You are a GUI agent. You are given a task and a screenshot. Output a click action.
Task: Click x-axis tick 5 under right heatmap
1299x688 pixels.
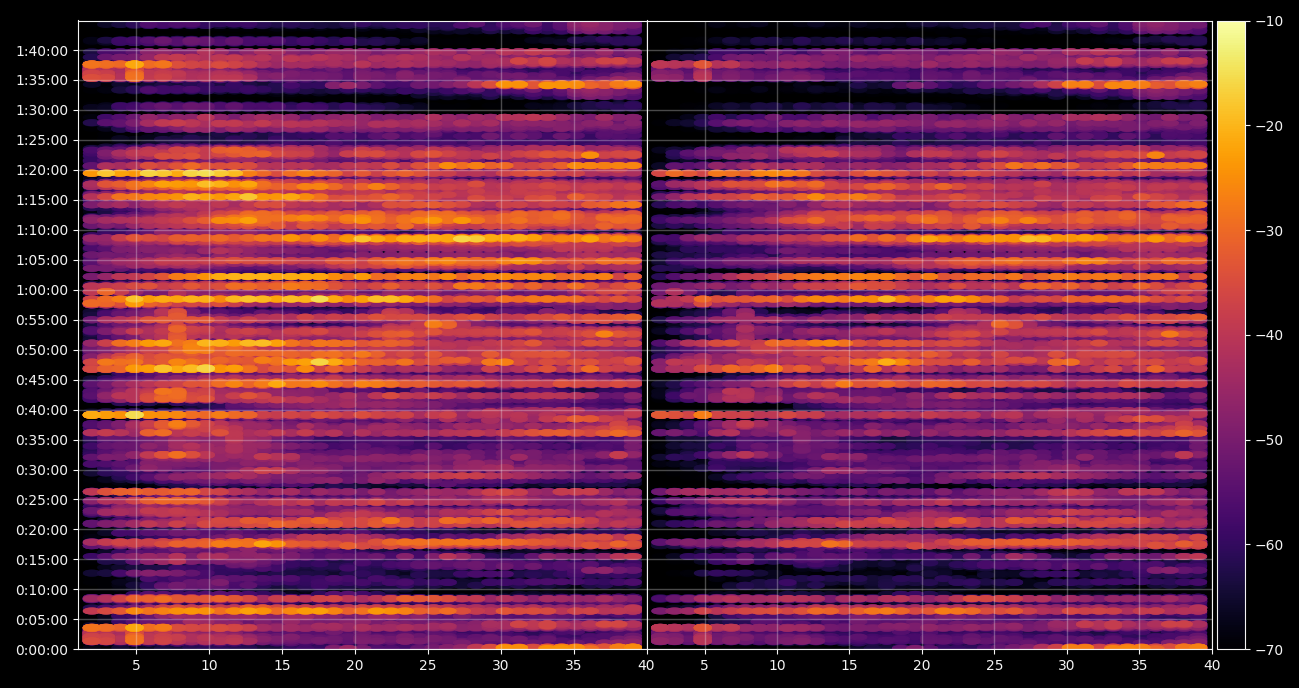coord(704,664)
